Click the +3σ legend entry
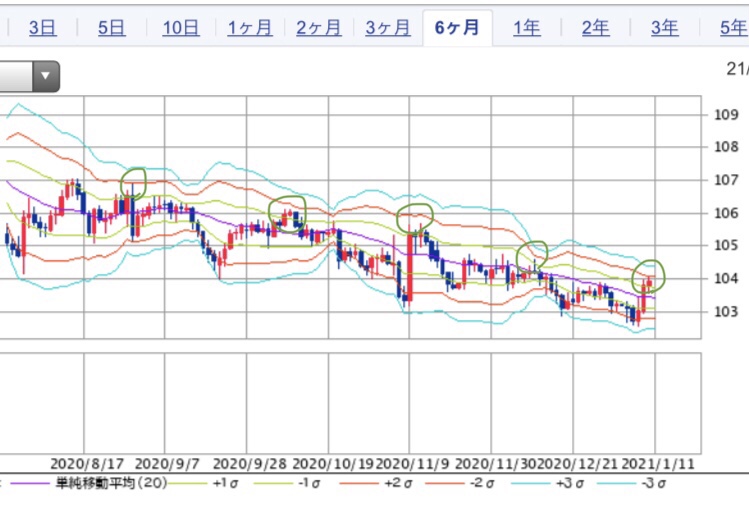Viewport: 749px width, 514px height. (546, 483)
